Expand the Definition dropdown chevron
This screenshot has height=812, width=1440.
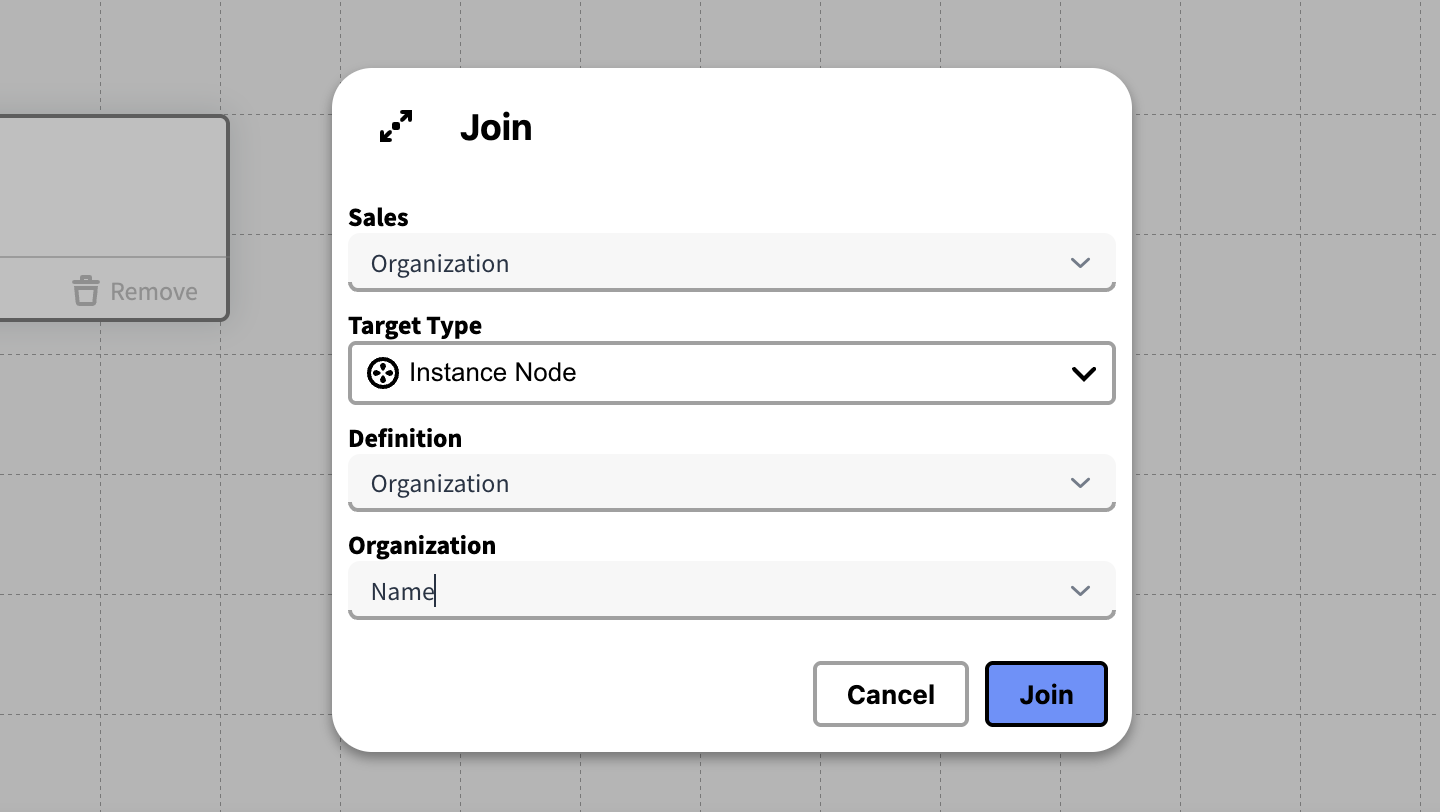[x=1080, y=483]
